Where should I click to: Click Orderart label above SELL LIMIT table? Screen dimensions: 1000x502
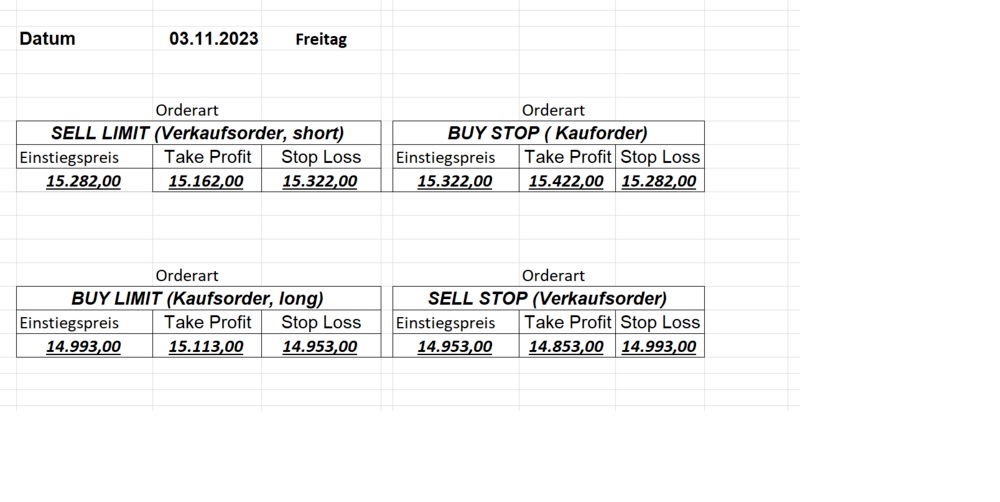pos(187,110)
